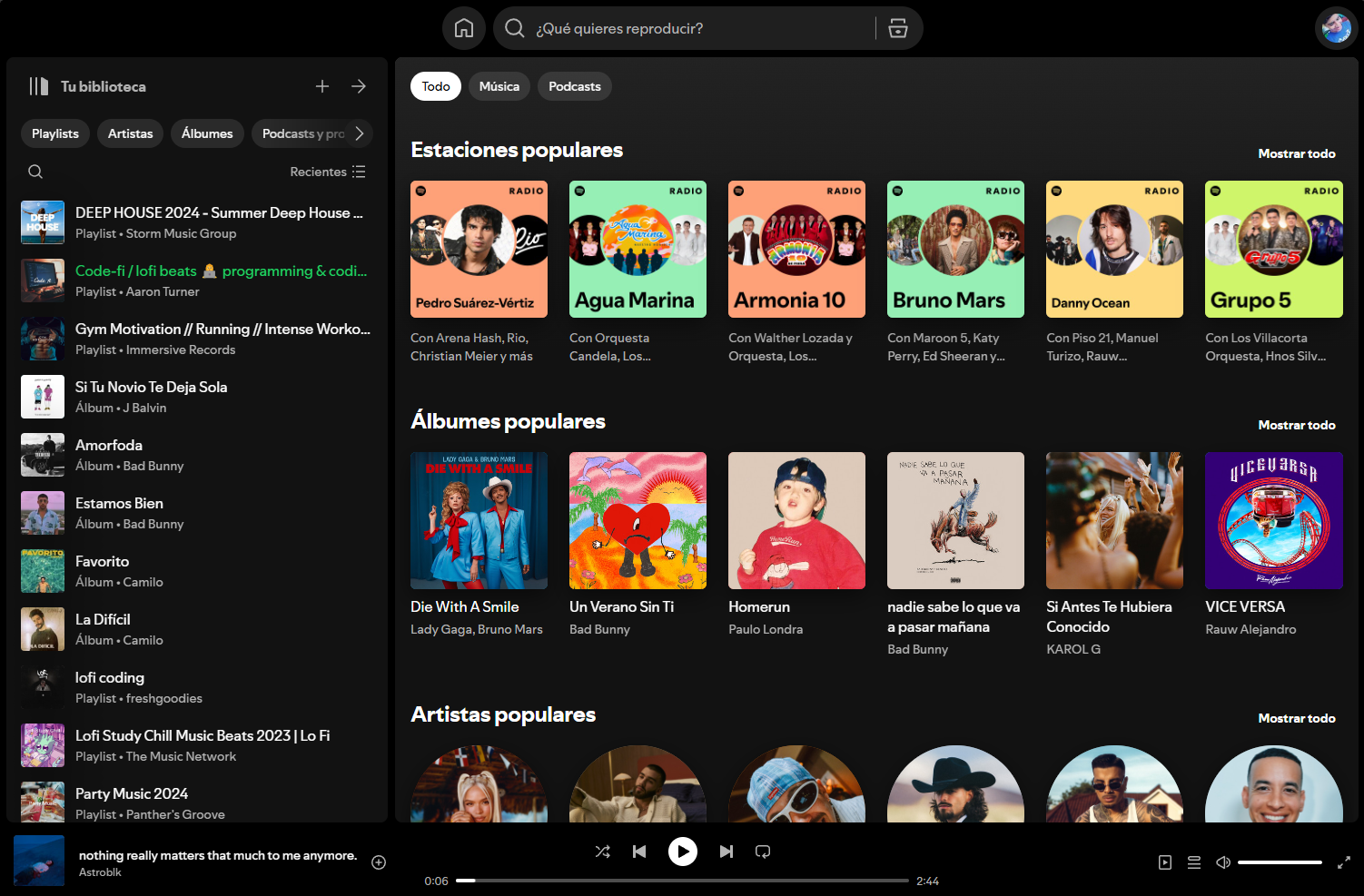Click the Home icon
This screenshot has width=1364, height=896.
(463, 28)
